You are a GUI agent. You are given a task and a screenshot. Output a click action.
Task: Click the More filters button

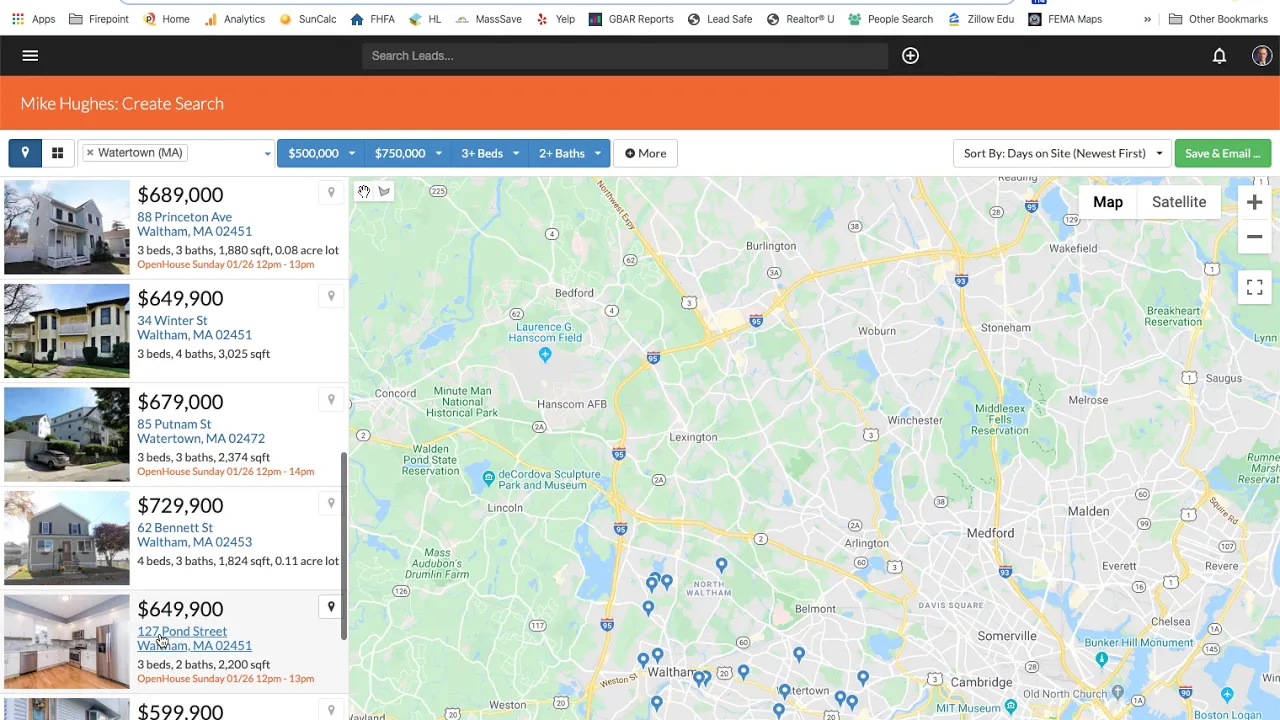(x=645, y=153)
